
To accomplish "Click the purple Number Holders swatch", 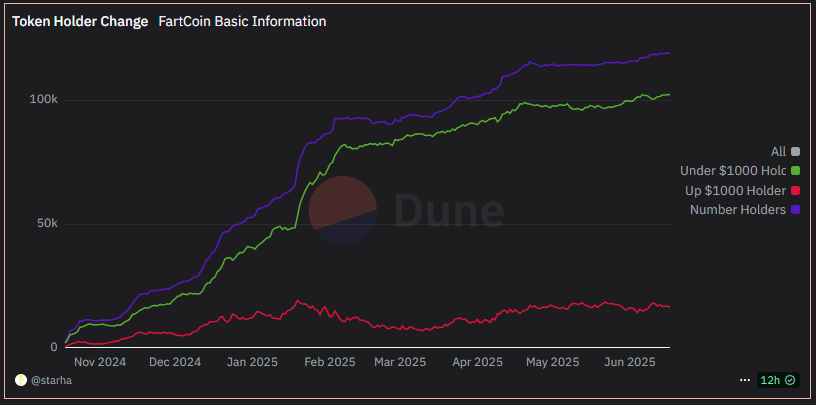I will 795,210.
